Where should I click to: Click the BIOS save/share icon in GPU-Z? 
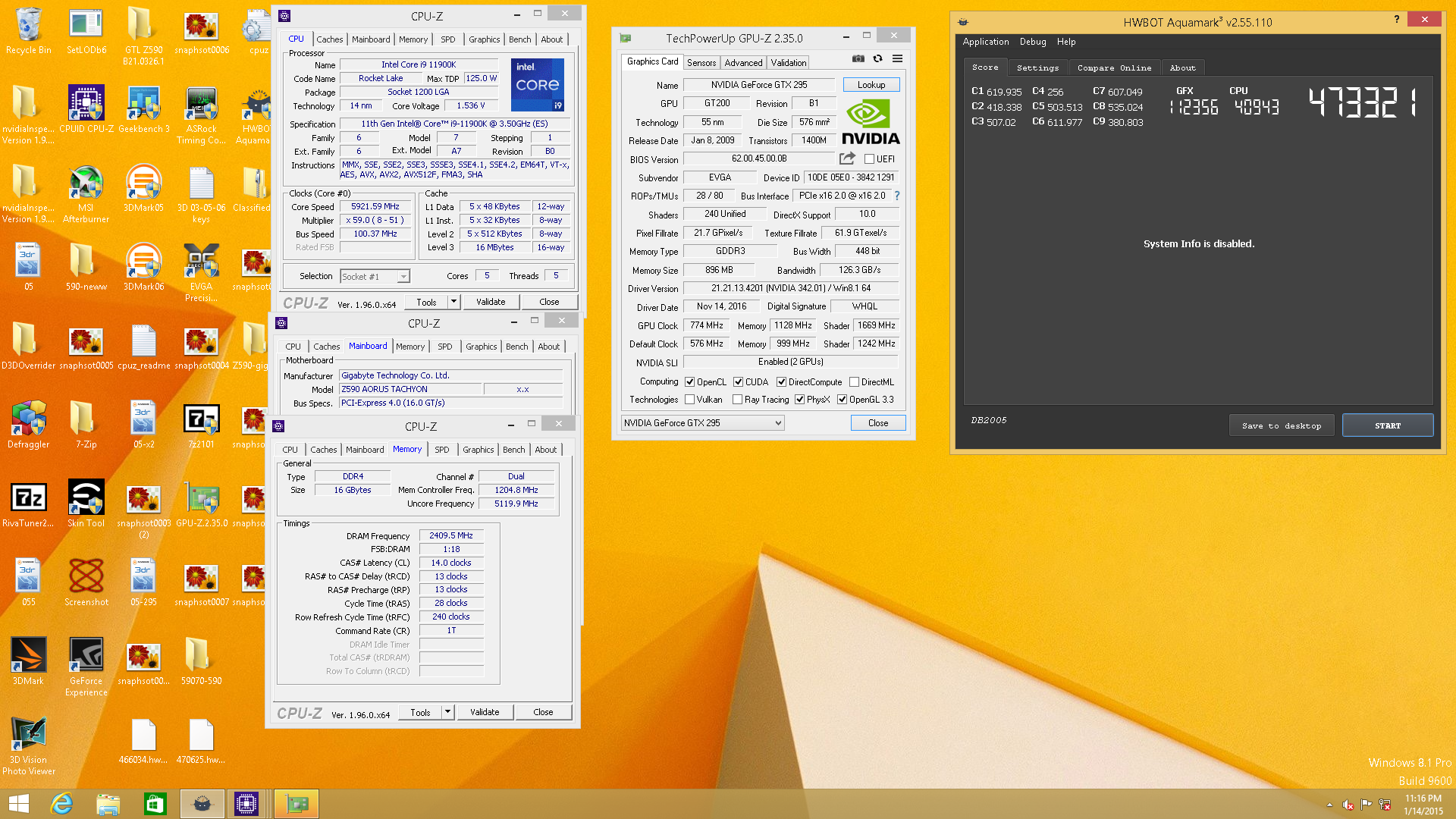(847, 158)
